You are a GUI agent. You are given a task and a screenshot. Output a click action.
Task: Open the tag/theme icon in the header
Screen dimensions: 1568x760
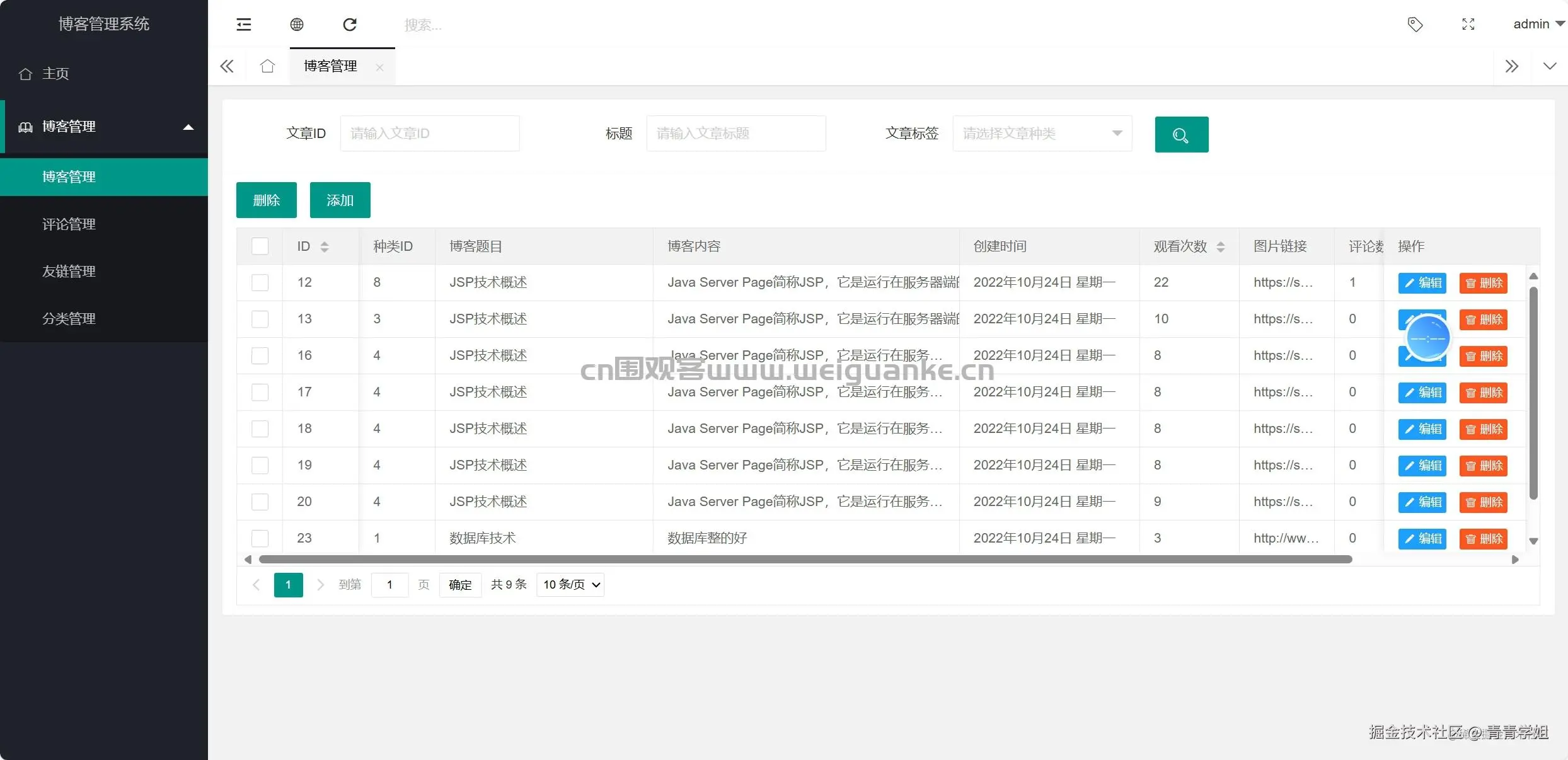coord(1415,25)
